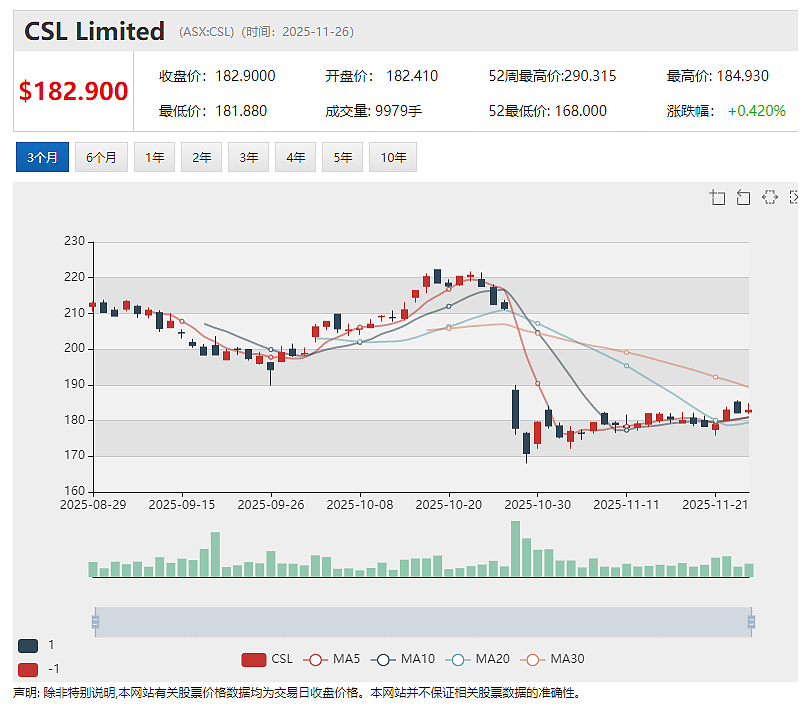
Task: Click the CSL Limited title
Action: [94, 31]
